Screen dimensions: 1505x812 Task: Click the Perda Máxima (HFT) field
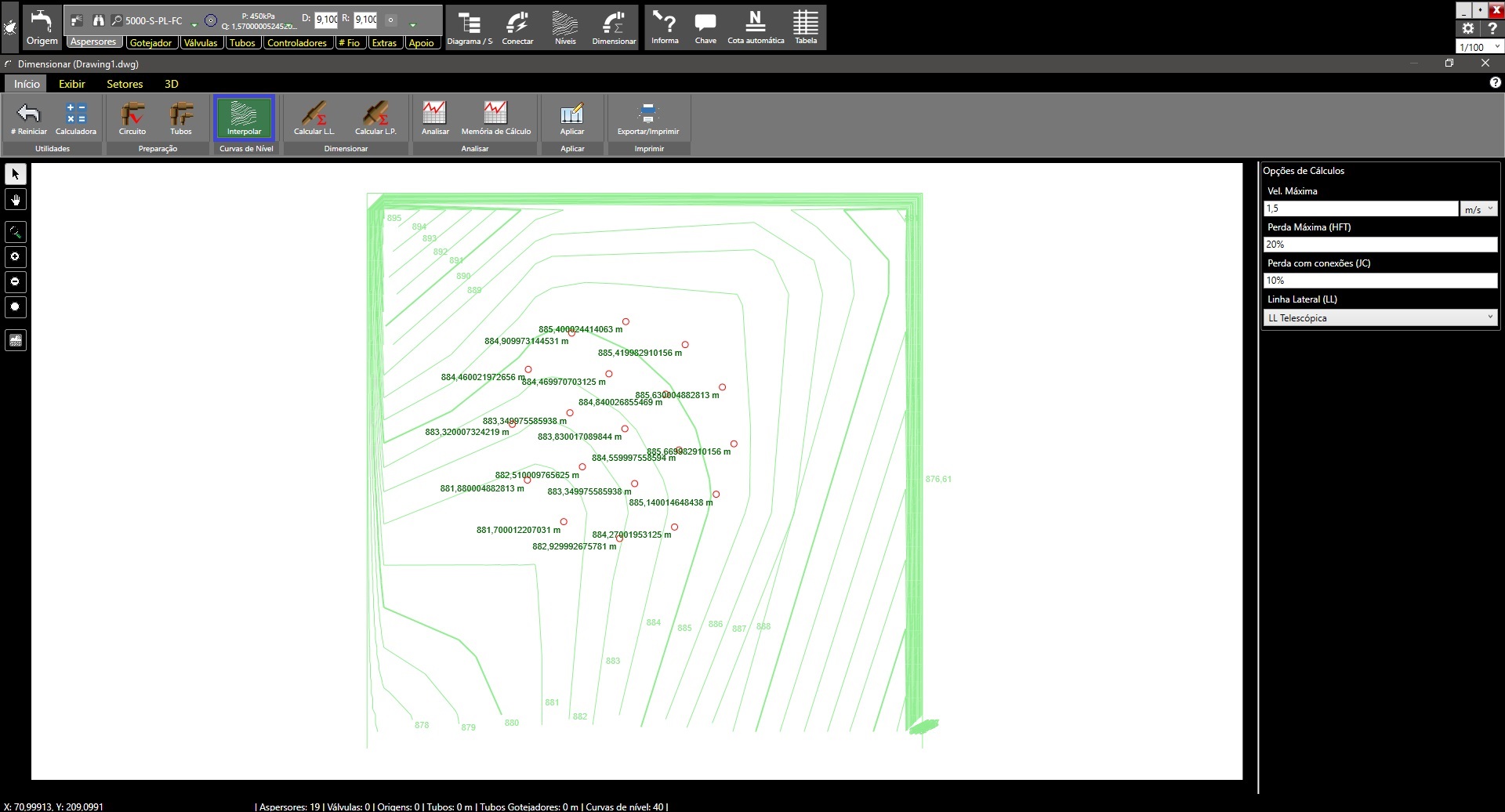tap(1380, 245)
